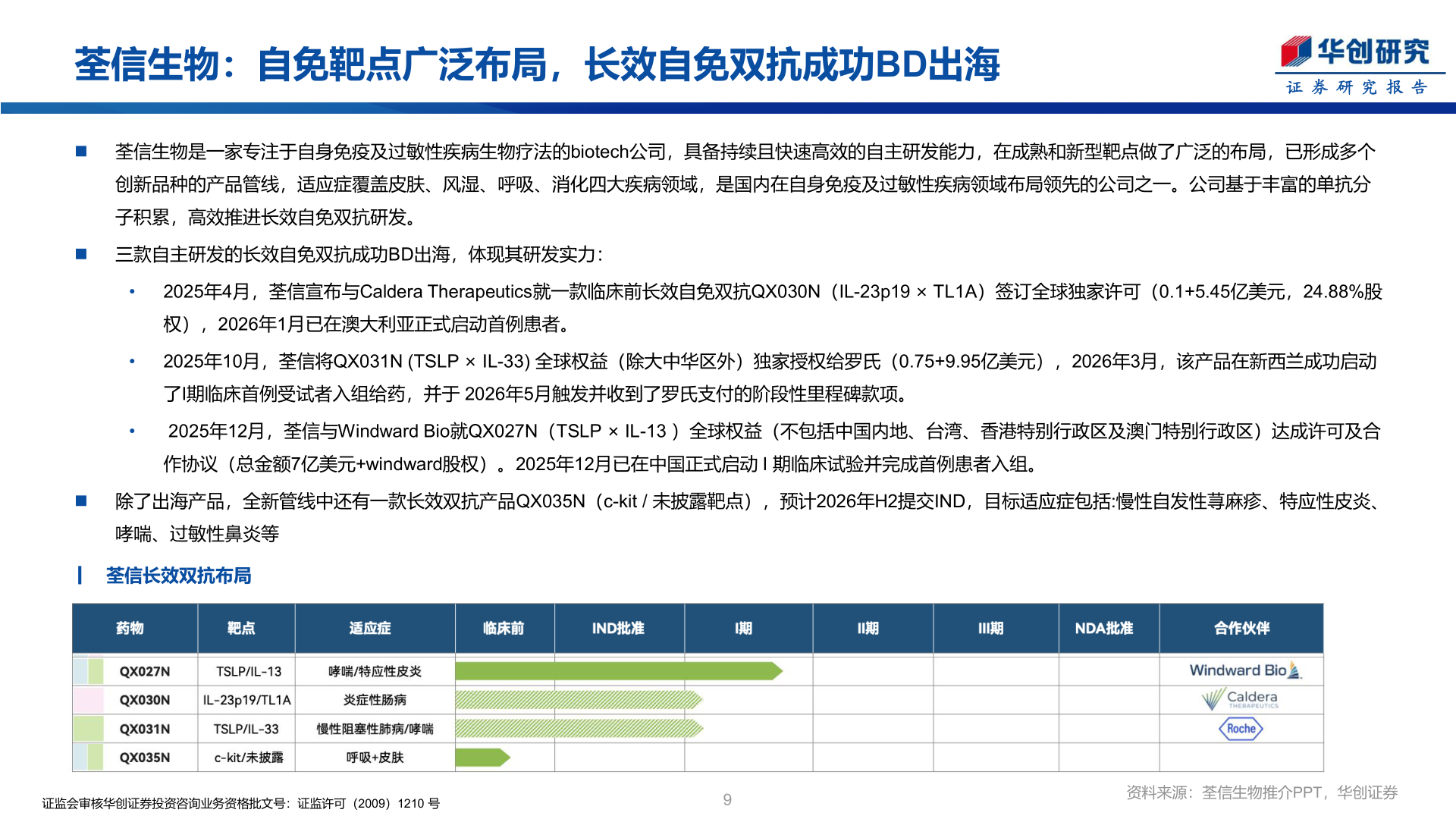Click the 合作伙伴 column header
Viewport: 1456px width, 819px height.
pyautogui.click(x=1241, y=628)
